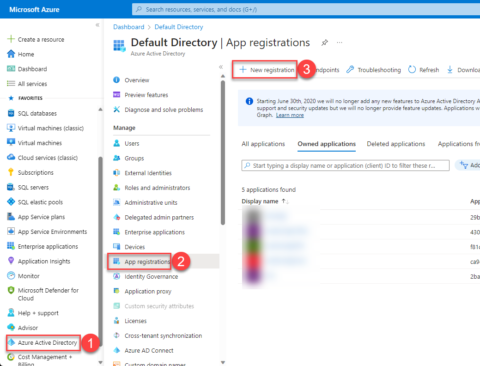Open the Deleted applications tab
This screenshot has height=366, width=480.
[x=396, y=144]
